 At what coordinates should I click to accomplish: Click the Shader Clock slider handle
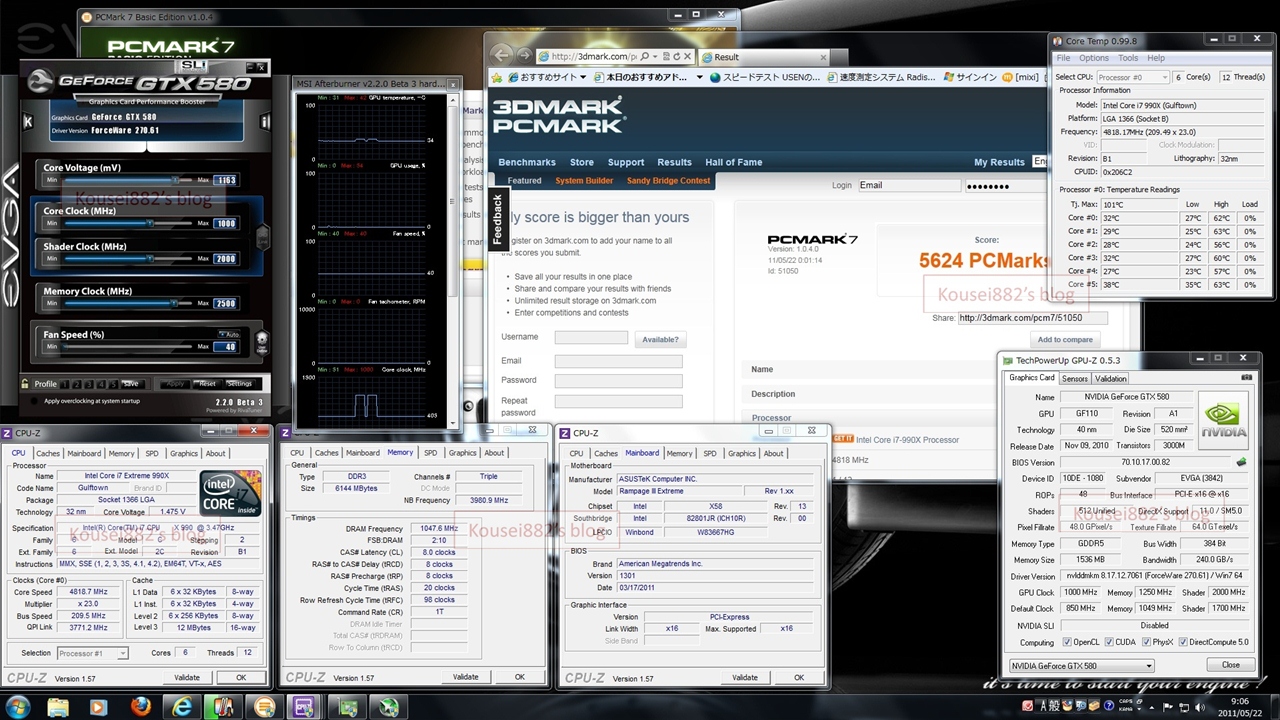click(x=148, y=259)
